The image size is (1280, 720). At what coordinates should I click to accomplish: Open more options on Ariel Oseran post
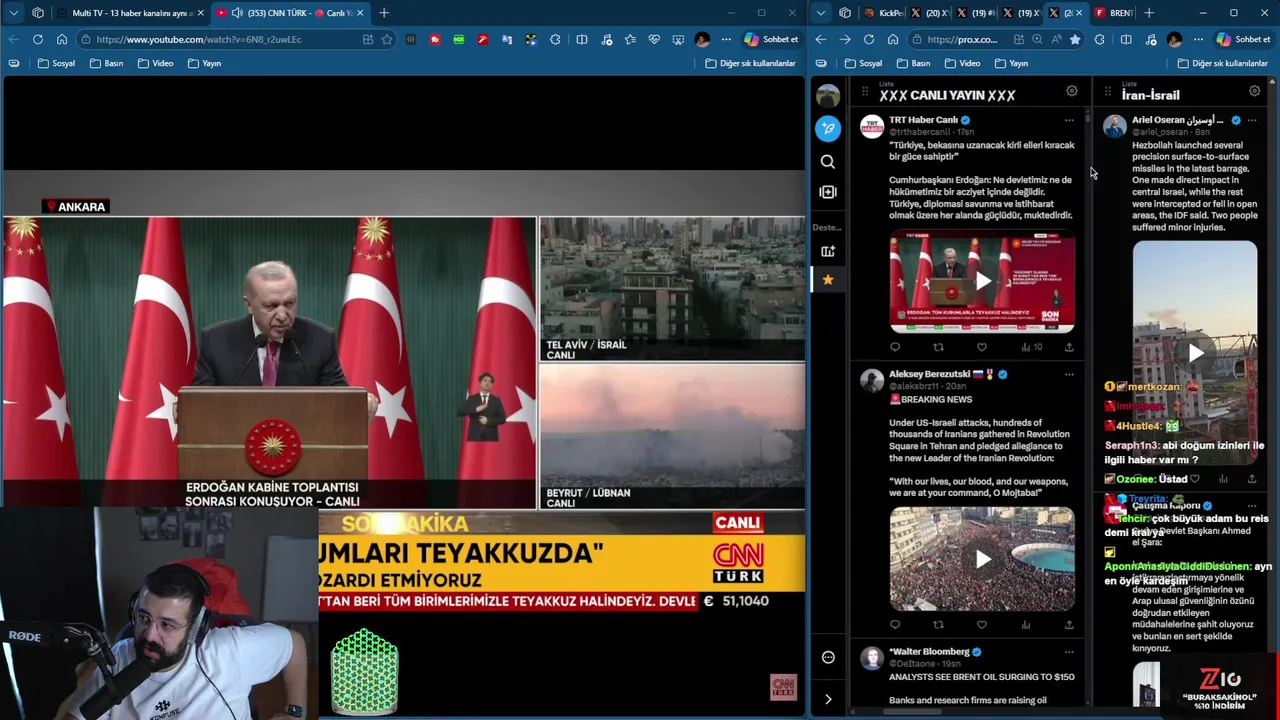(x=1252, y=120)
